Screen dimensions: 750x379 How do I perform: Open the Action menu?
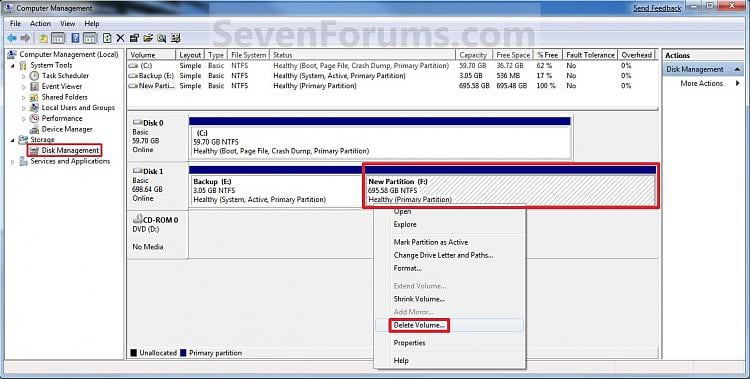[40, 23]
